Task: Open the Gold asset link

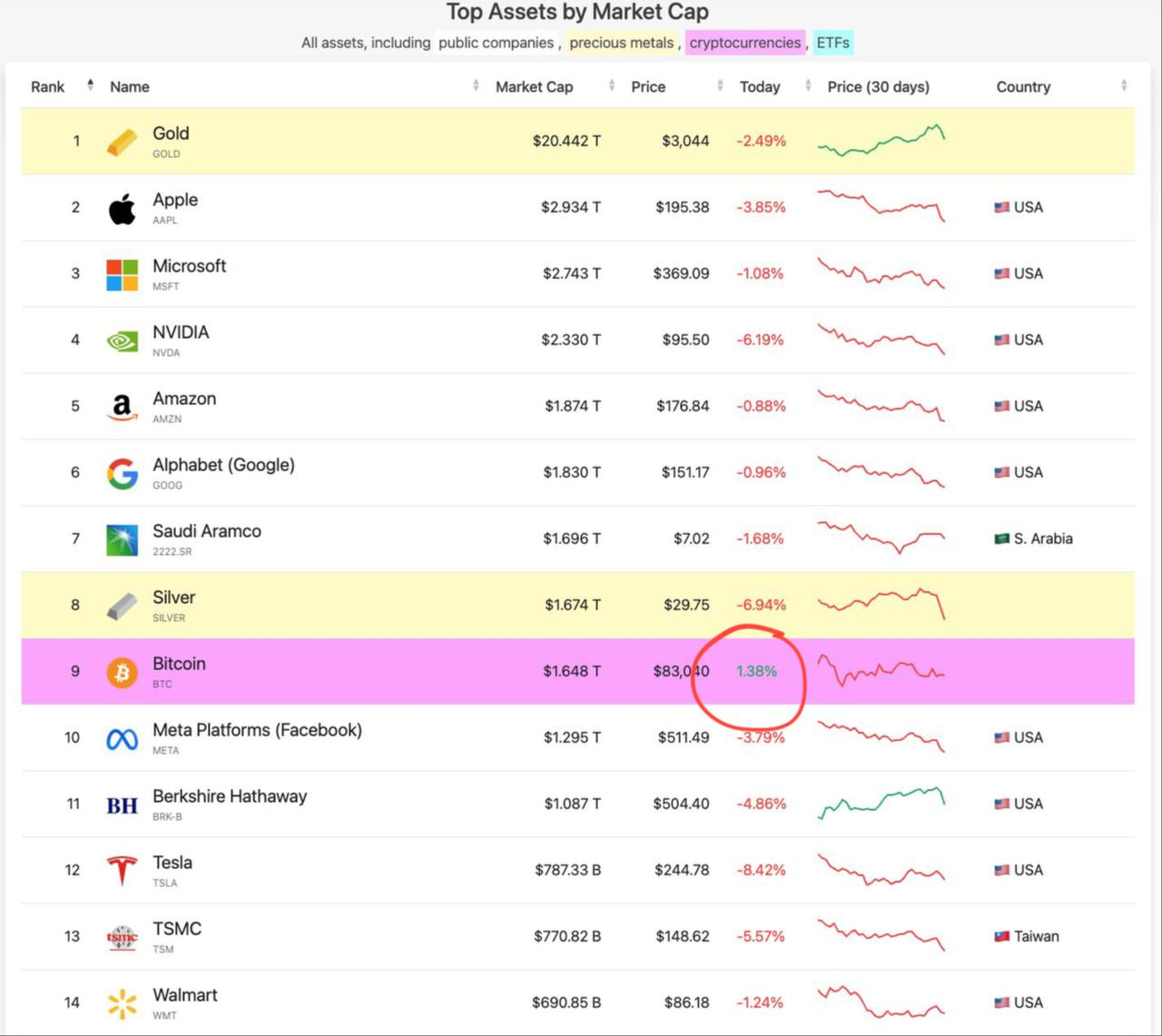Action: tap(171, 133)
